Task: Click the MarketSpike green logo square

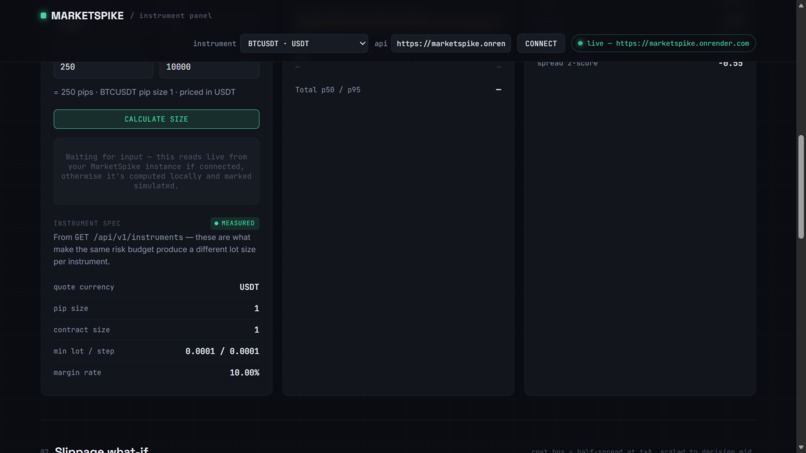Action: tap(43, 15)
